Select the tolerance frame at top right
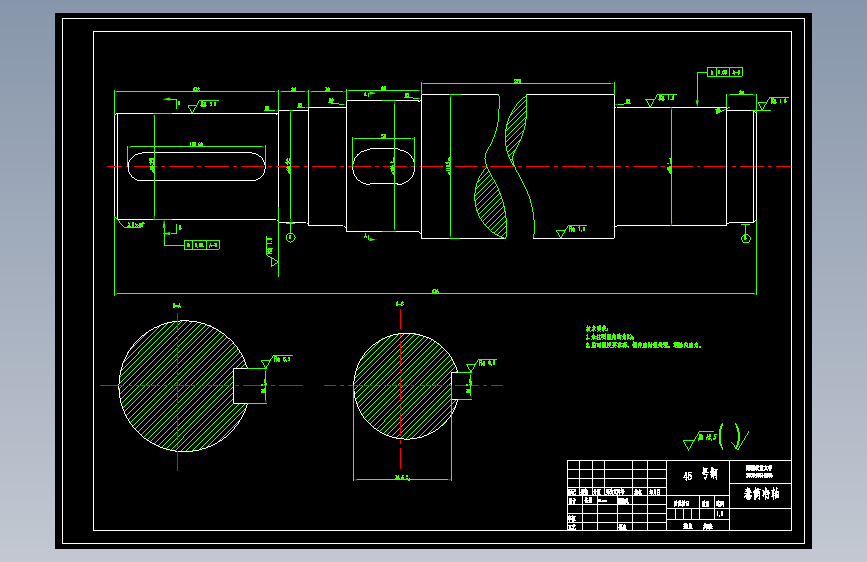867x562 pixels. pos(725,72)
